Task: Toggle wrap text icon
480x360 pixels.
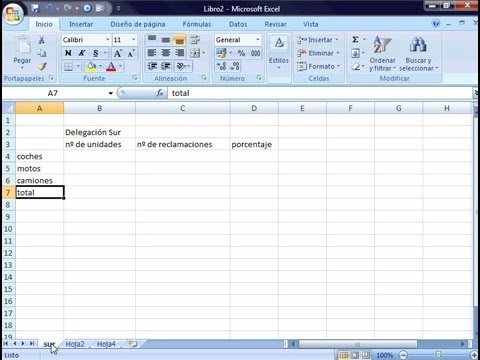Action: (x=195, y=40)
